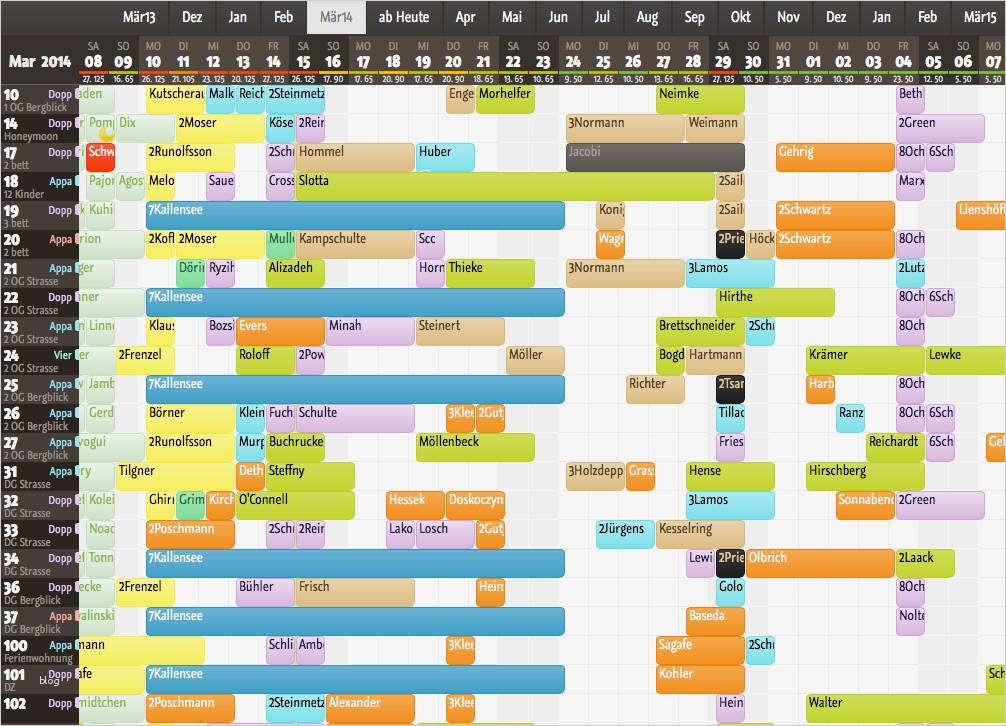Open room 100 Ferienwohnung row header
Image resolution: width=1006 pixels, height=726 pixels.
(40, 651)
